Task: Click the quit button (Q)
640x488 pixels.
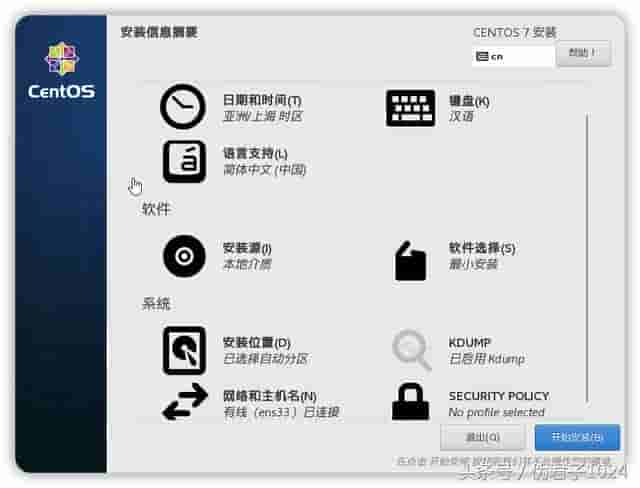Action: (x=482, y=437)
